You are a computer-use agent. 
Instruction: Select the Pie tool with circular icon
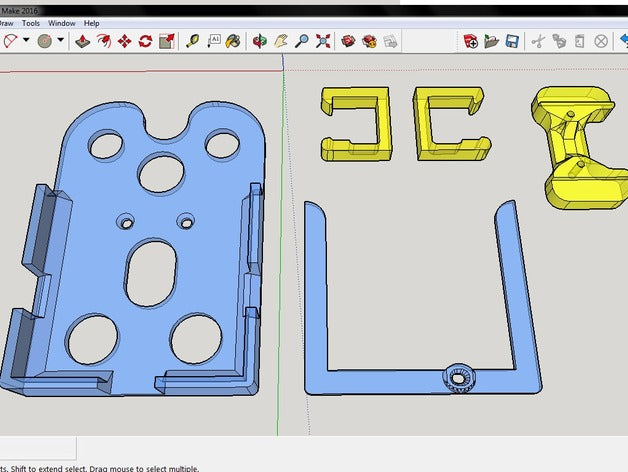44,41
